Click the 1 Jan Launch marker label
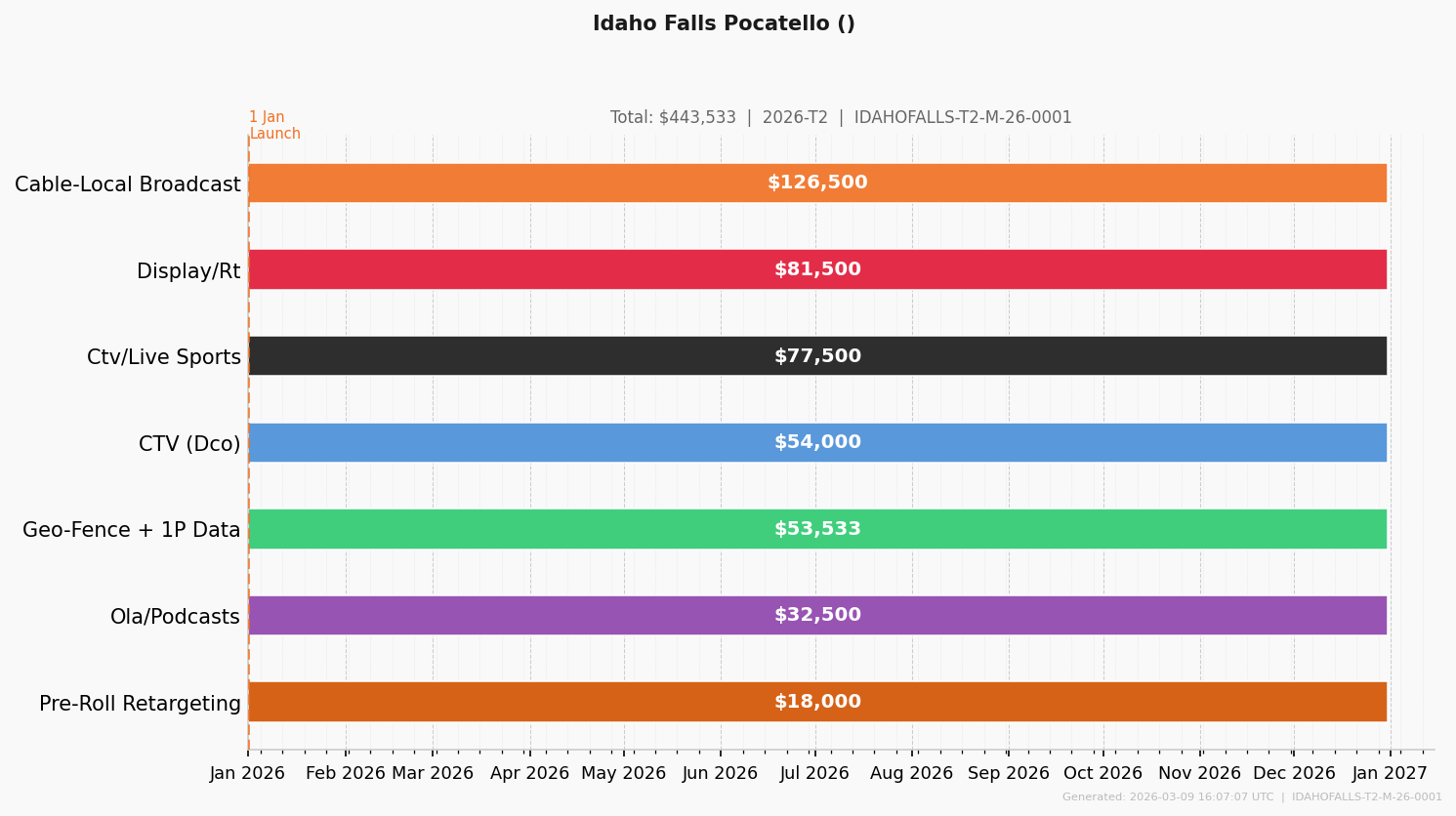The image size is (1456, 816). click(x=274, y=125)
